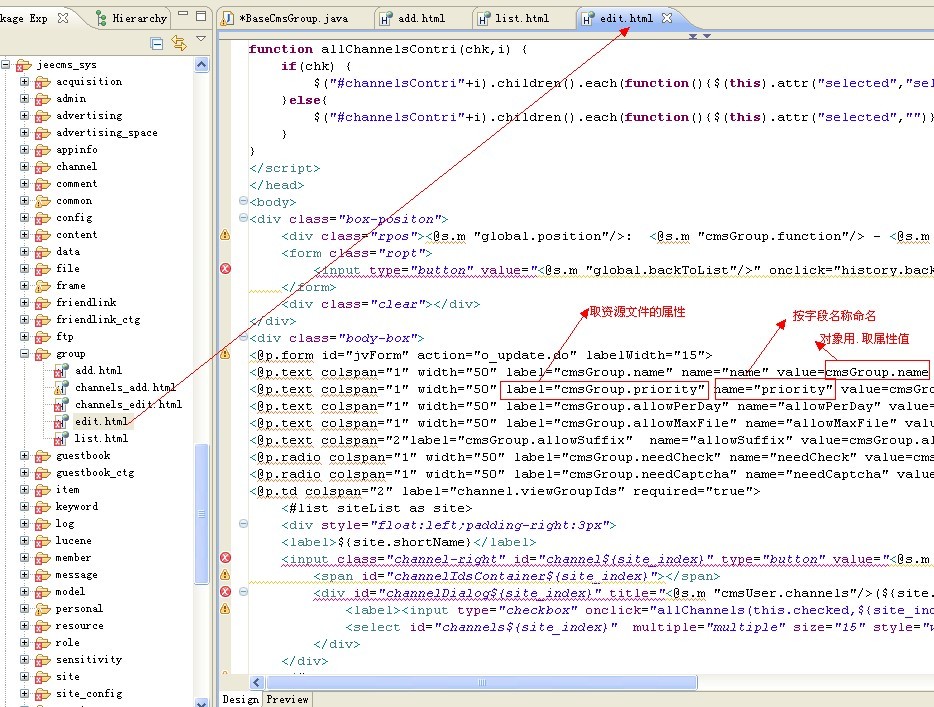
Task: Expand the member folder
Action: click(x=24, y=557)
